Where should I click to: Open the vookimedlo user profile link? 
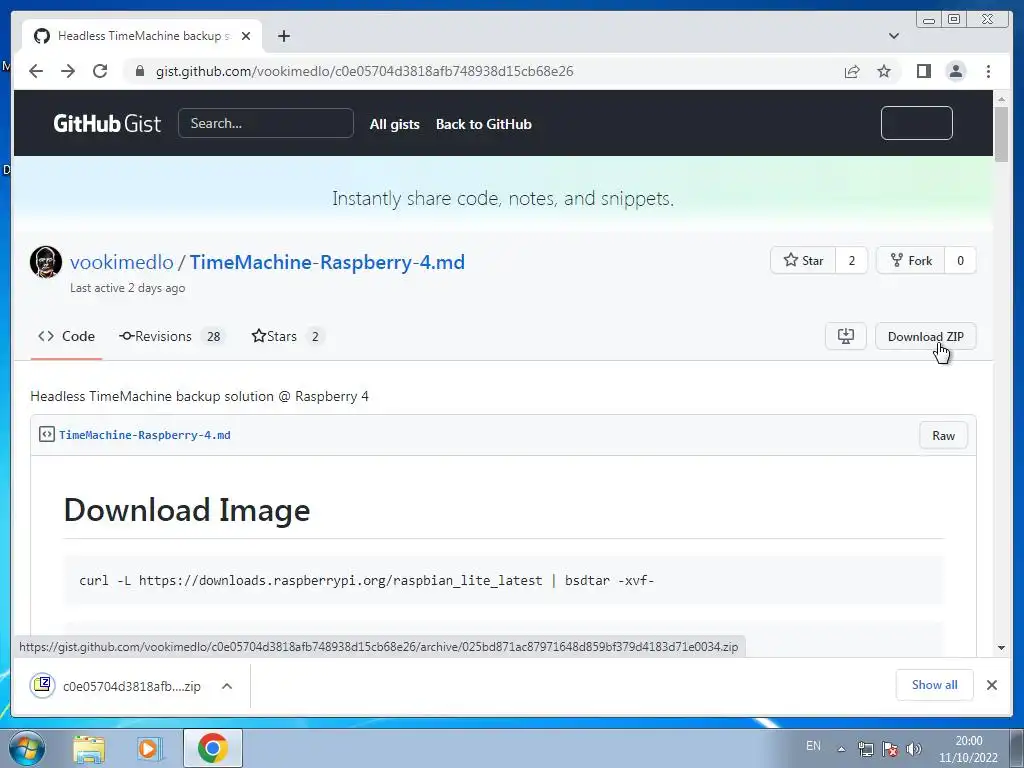click(x=121, y=262)
